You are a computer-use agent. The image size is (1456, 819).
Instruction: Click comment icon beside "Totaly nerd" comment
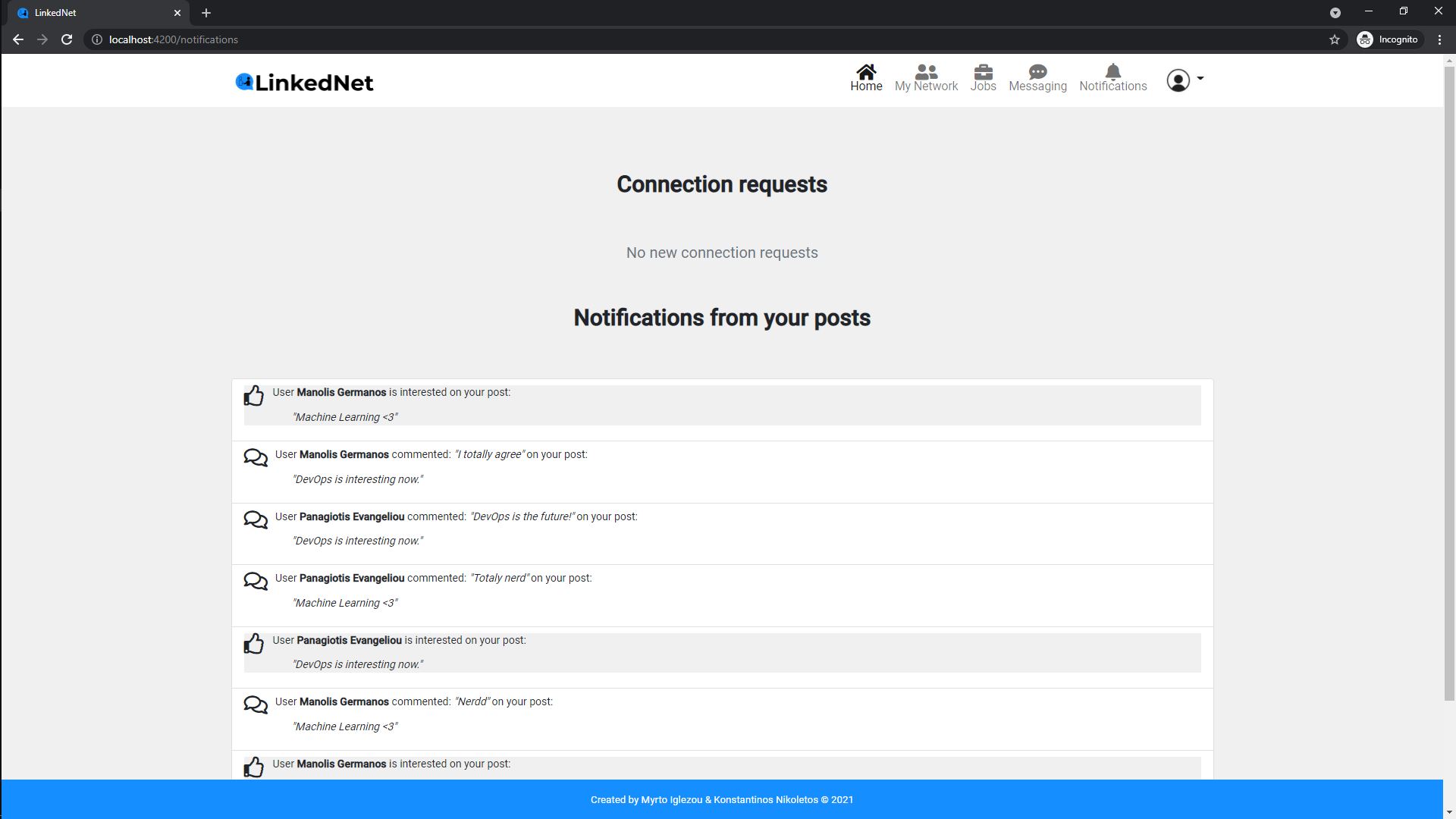pos(256,581)
